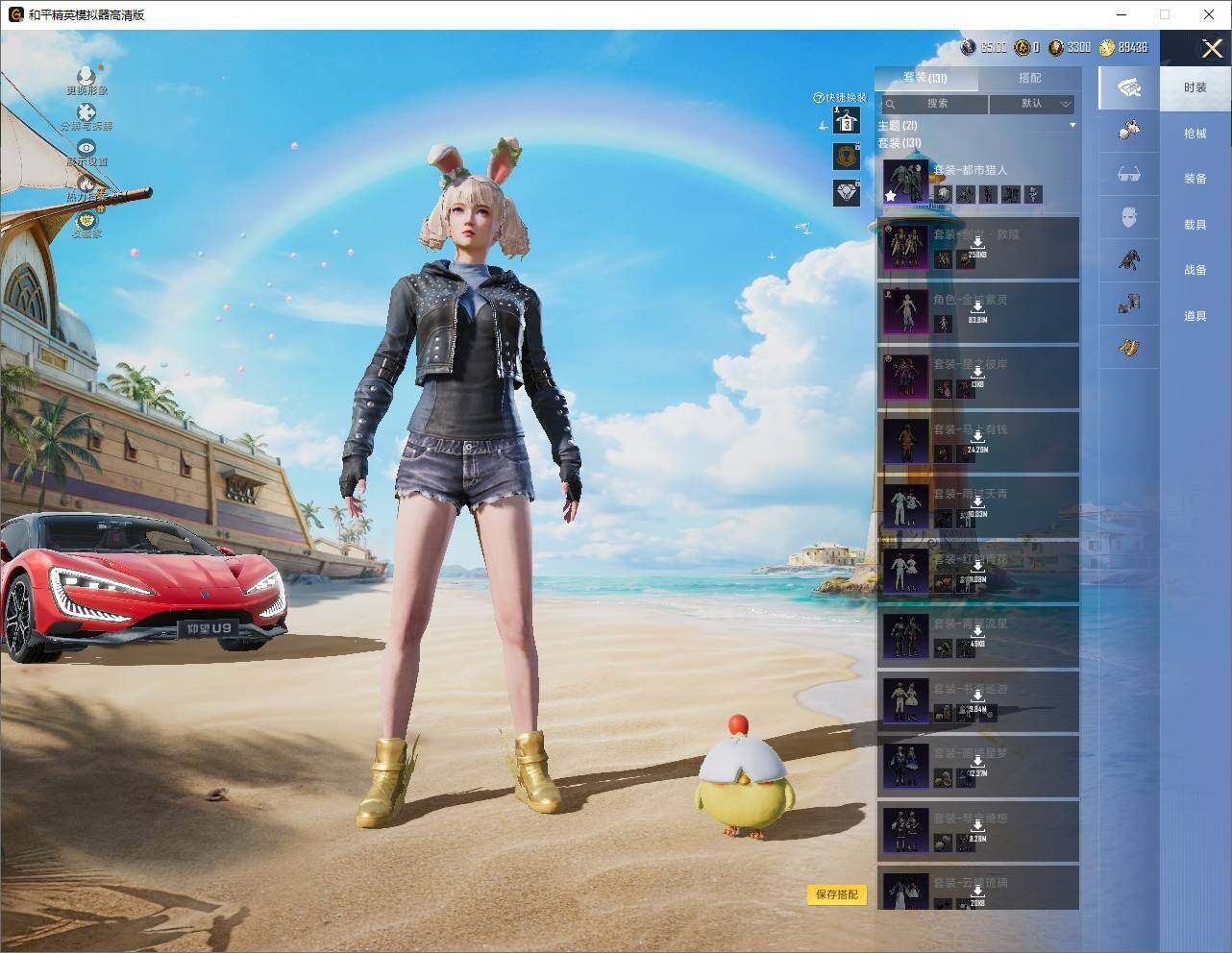Screen dimensions: 1232x953
Task: Expand the 主题(2) section arrow
Action: tap(1072, 126)
